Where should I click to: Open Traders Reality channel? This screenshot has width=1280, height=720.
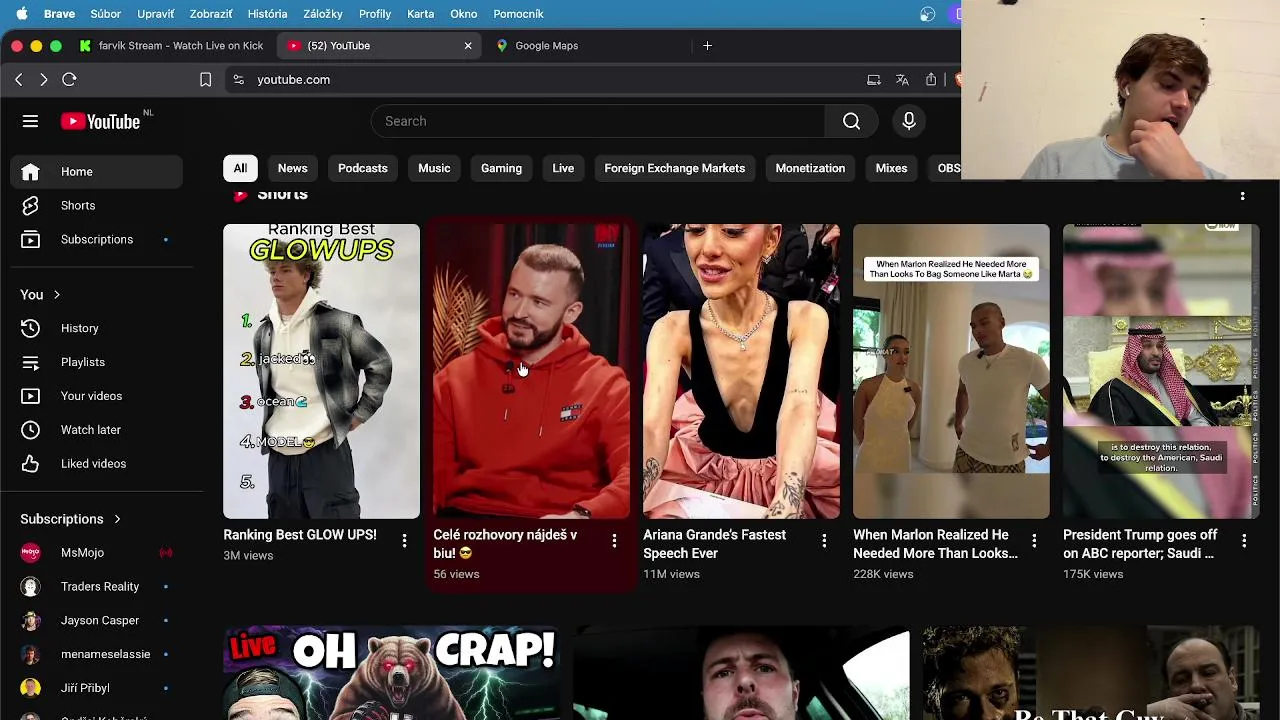point(96,587)
